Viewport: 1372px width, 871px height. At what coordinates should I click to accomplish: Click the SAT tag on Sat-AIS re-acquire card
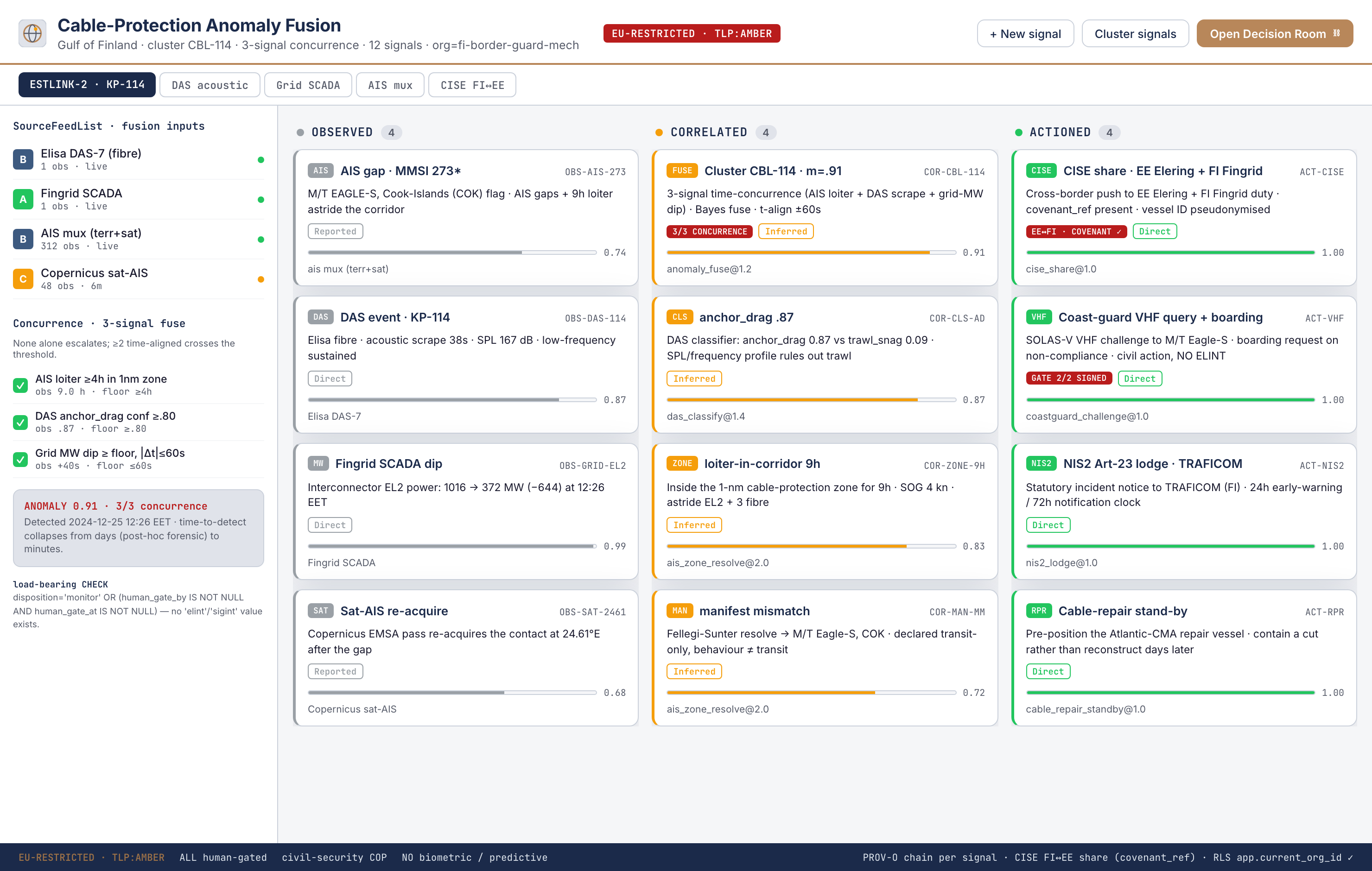[x=321, y=611]
